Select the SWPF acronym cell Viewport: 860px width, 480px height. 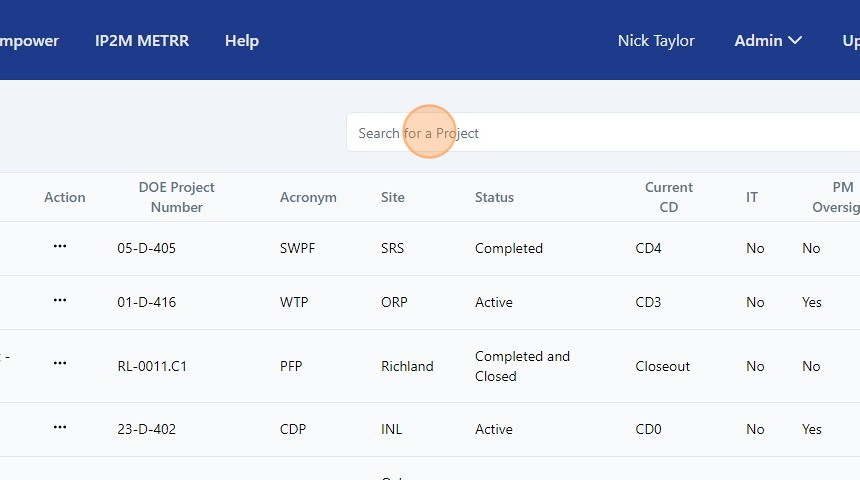(297, 248)
